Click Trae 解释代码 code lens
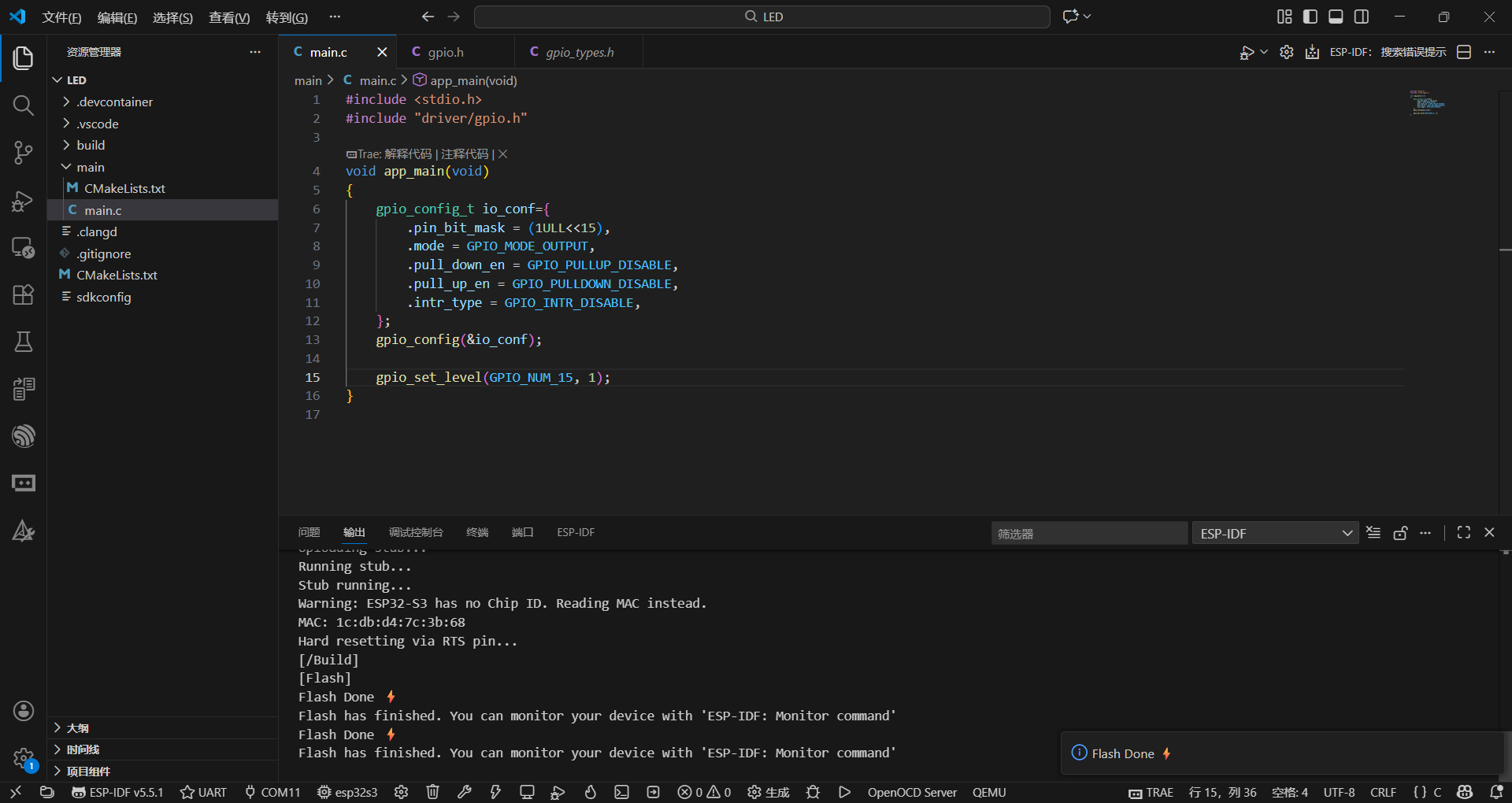The image size is (1512, 803). coord(408,154)
